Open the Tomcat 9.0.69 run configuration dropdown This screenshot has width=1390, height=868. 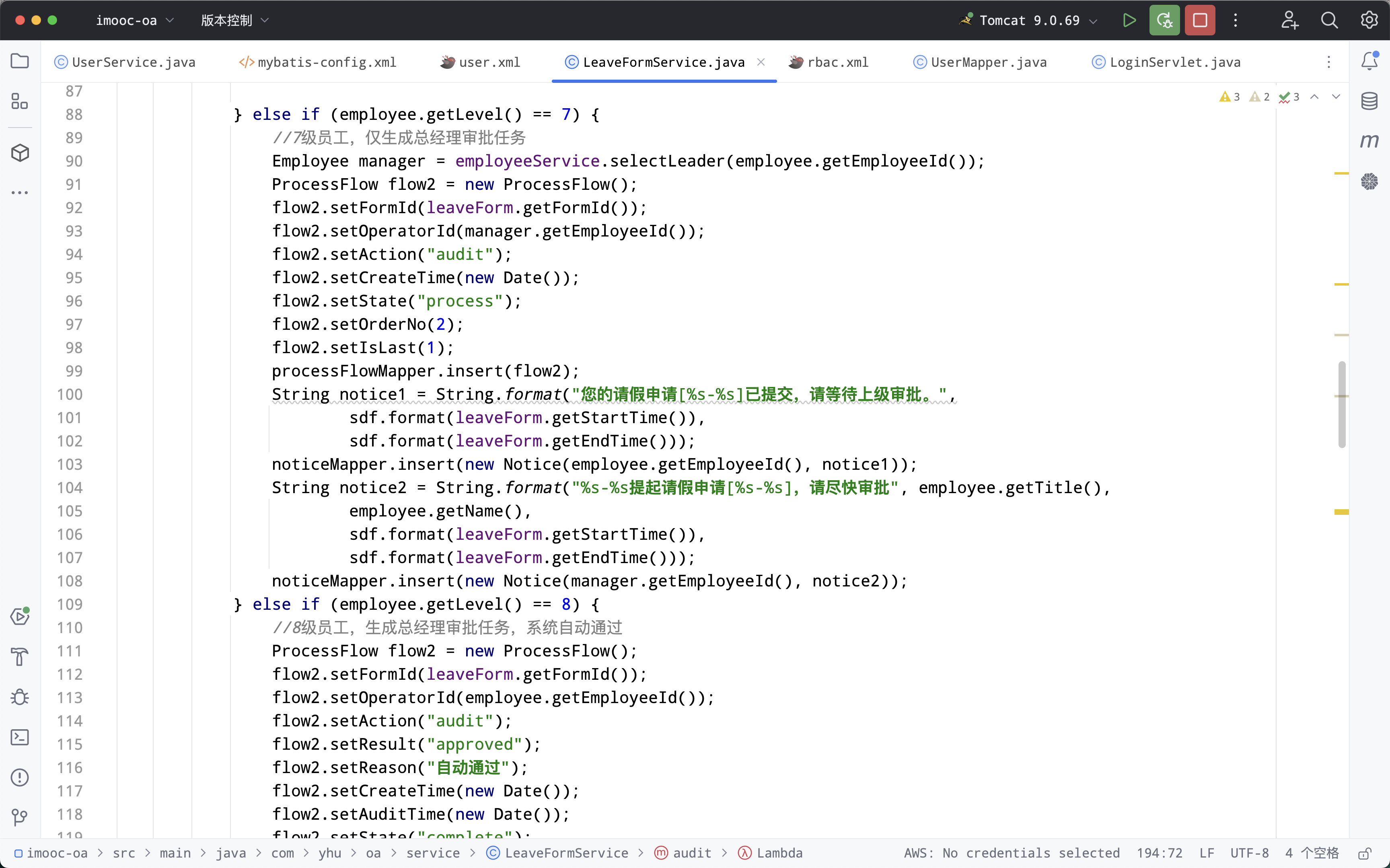(x=1028, y=21)
